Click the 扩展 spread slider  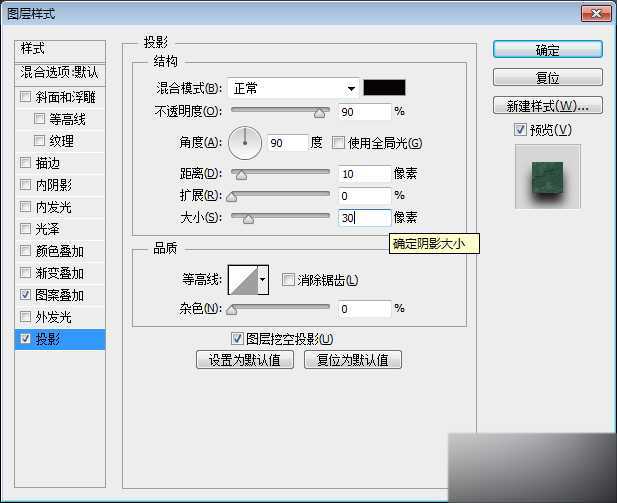[x=280, y=194]
